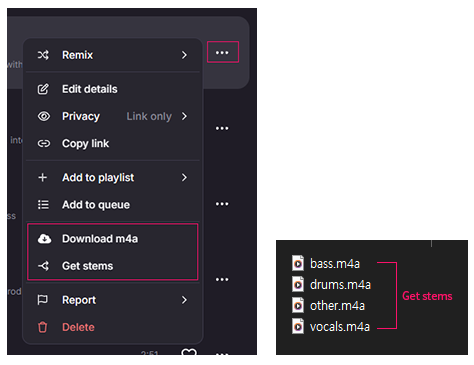Image resolution: width=474 pixels, height=365 pixels.
Task: Select Add to queue entry
Action: coord(113,205)
